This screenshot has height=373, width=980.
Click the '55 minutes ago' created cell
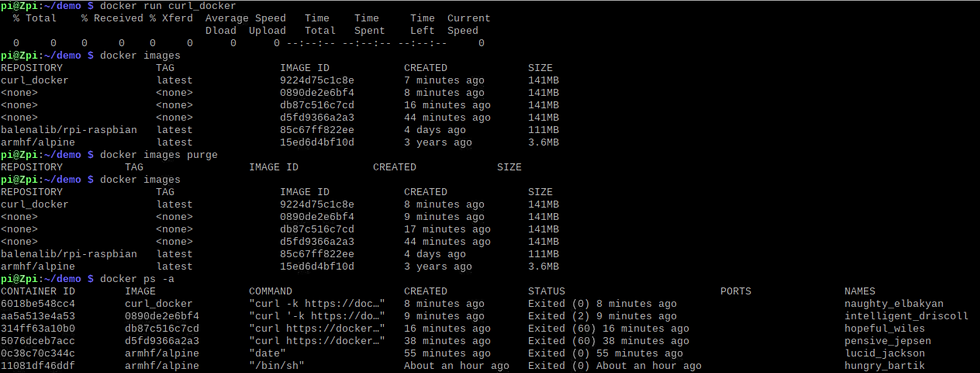click(448, 353)
